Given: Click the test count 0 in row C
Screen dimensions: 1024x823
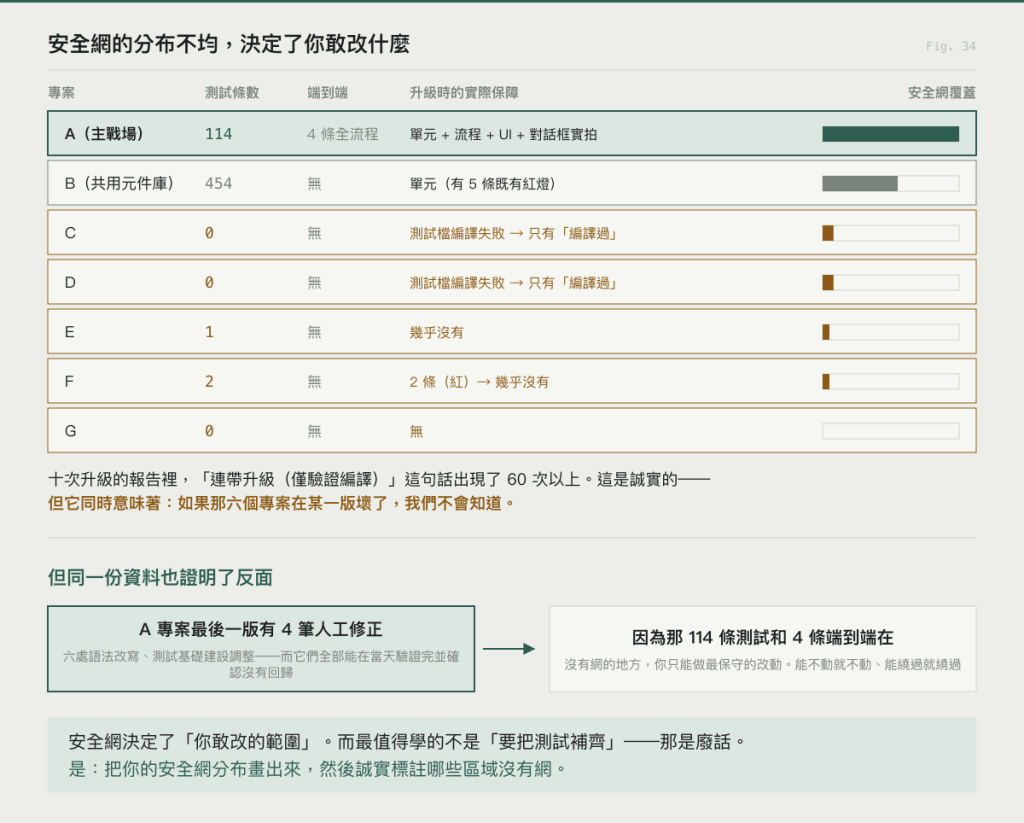Looking at the screenshot, I should click(x=209, y=233).
